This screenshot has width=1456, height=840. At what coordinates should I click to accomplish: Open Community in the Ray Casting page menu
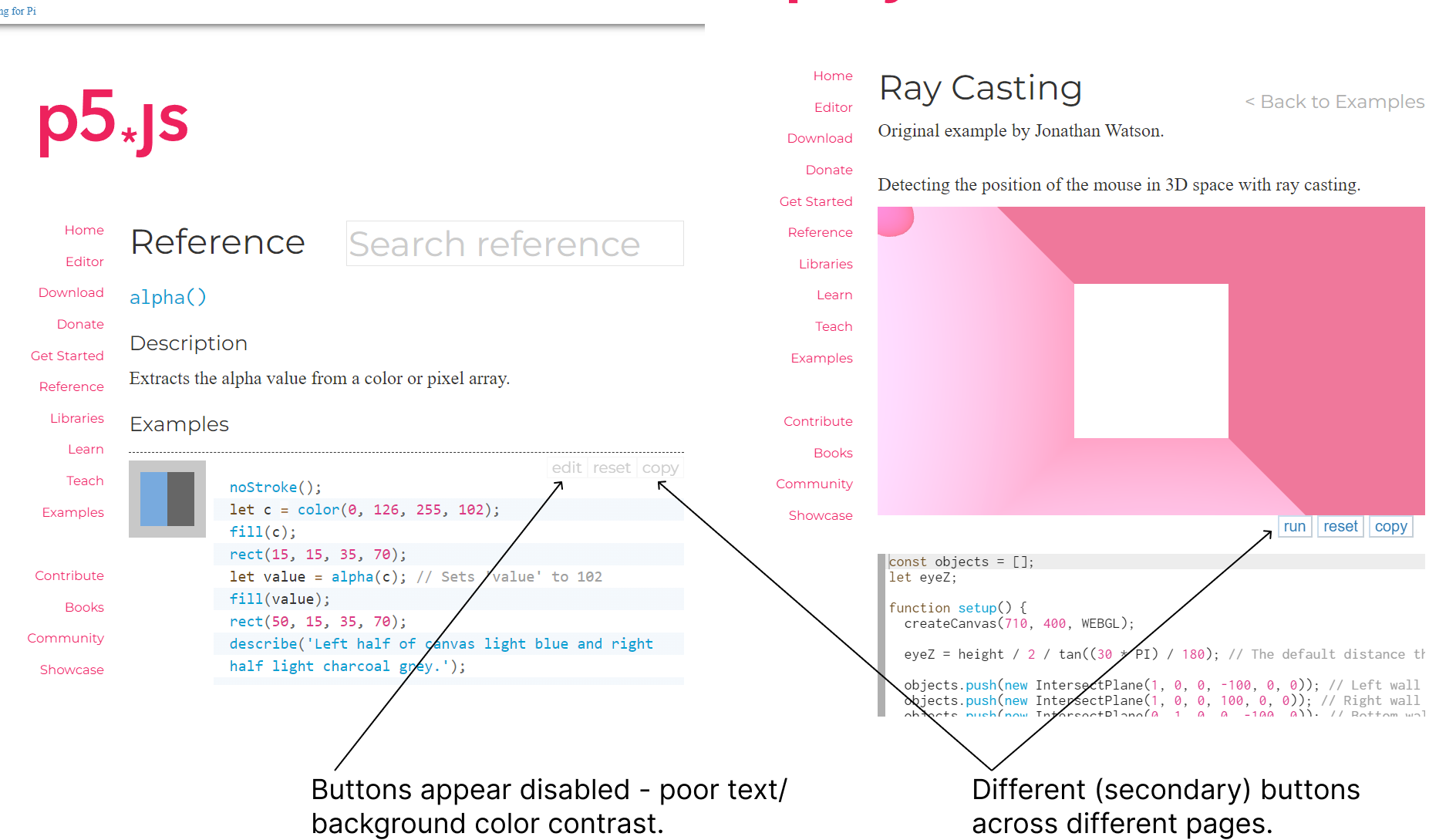point(814,484)
